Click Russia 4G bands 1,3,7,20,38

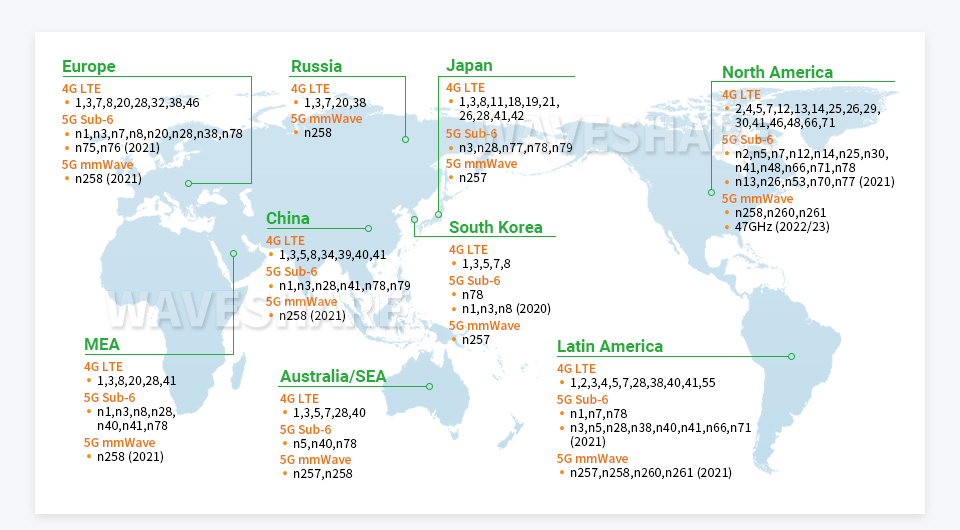point(335,103)
